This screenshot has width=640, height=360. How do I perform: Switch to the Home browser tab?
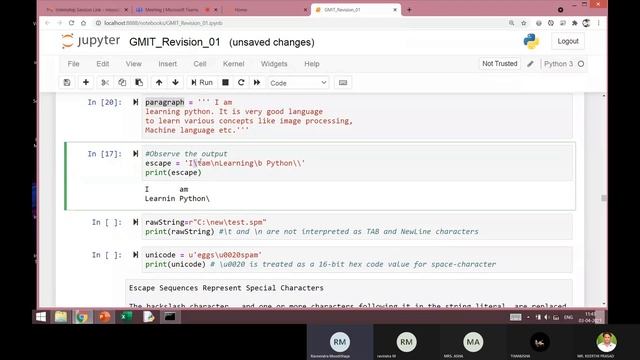tap(266, 10)
